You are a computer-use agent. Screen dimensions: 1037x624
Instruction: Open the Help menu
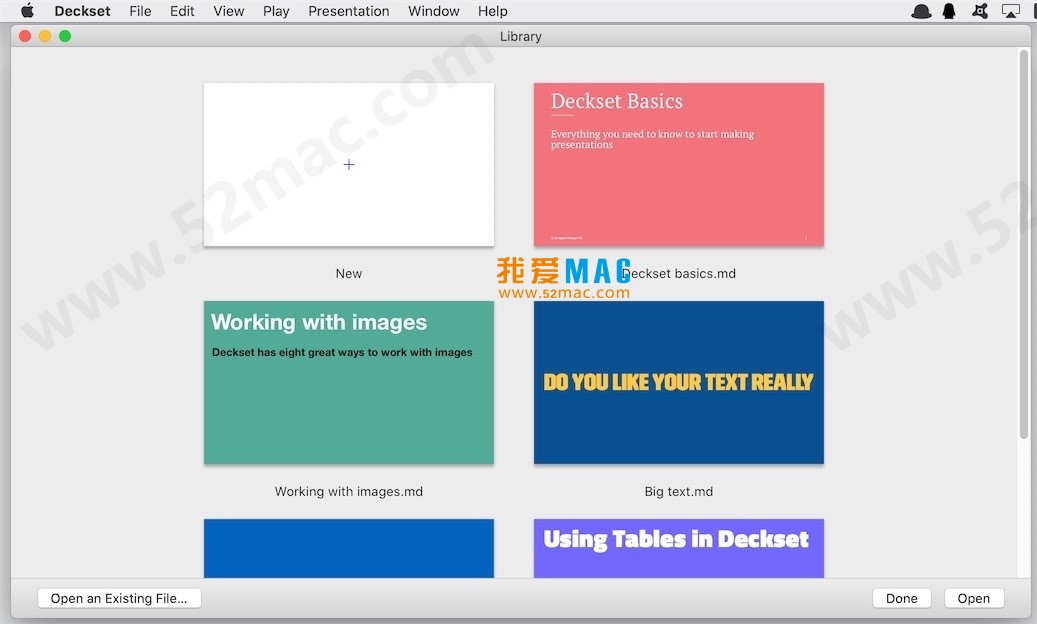(493, 11)
